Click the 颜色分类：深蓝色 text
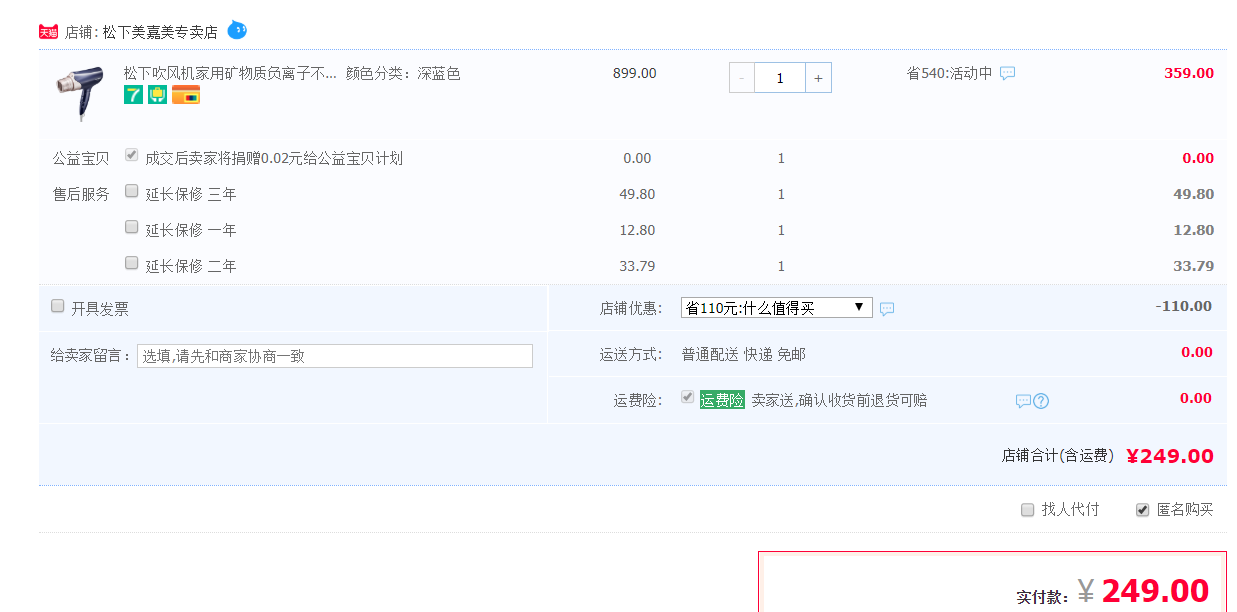The height and width of the screenshot is (612, 1237). tap(403, 73)
